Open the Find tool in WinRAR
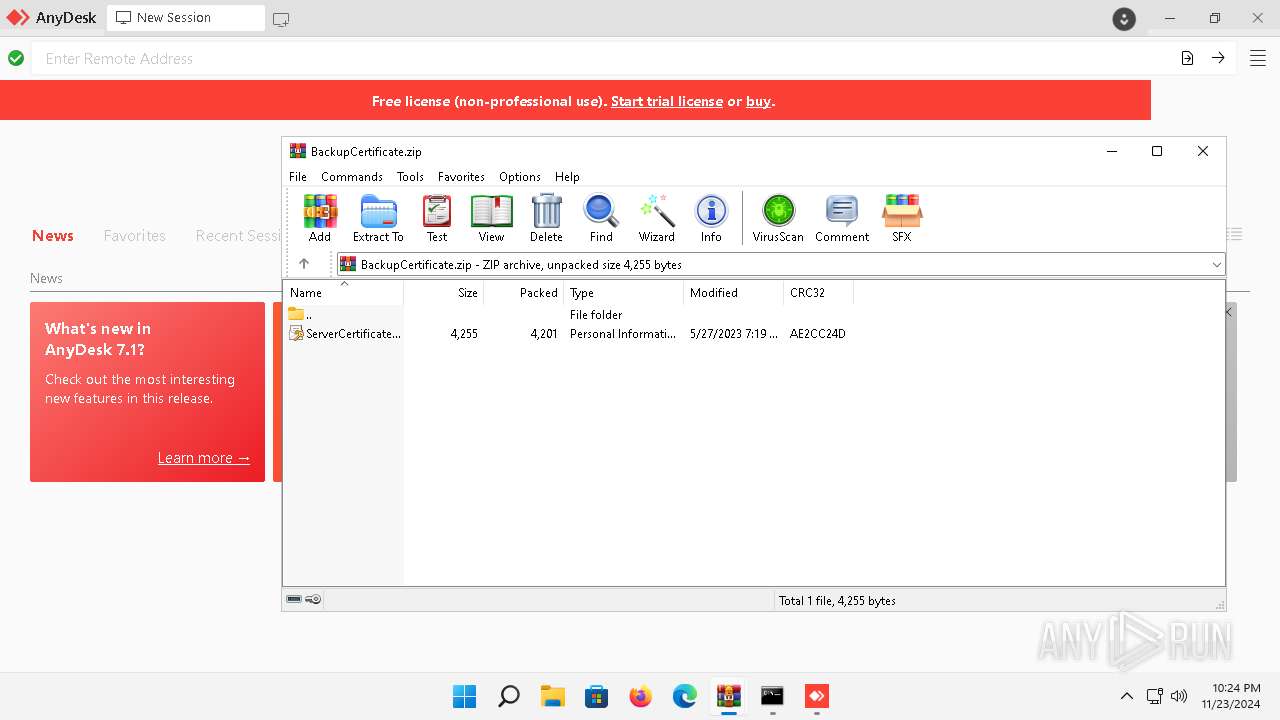This screenshot has height=720, width=1280. pos(601,218)
